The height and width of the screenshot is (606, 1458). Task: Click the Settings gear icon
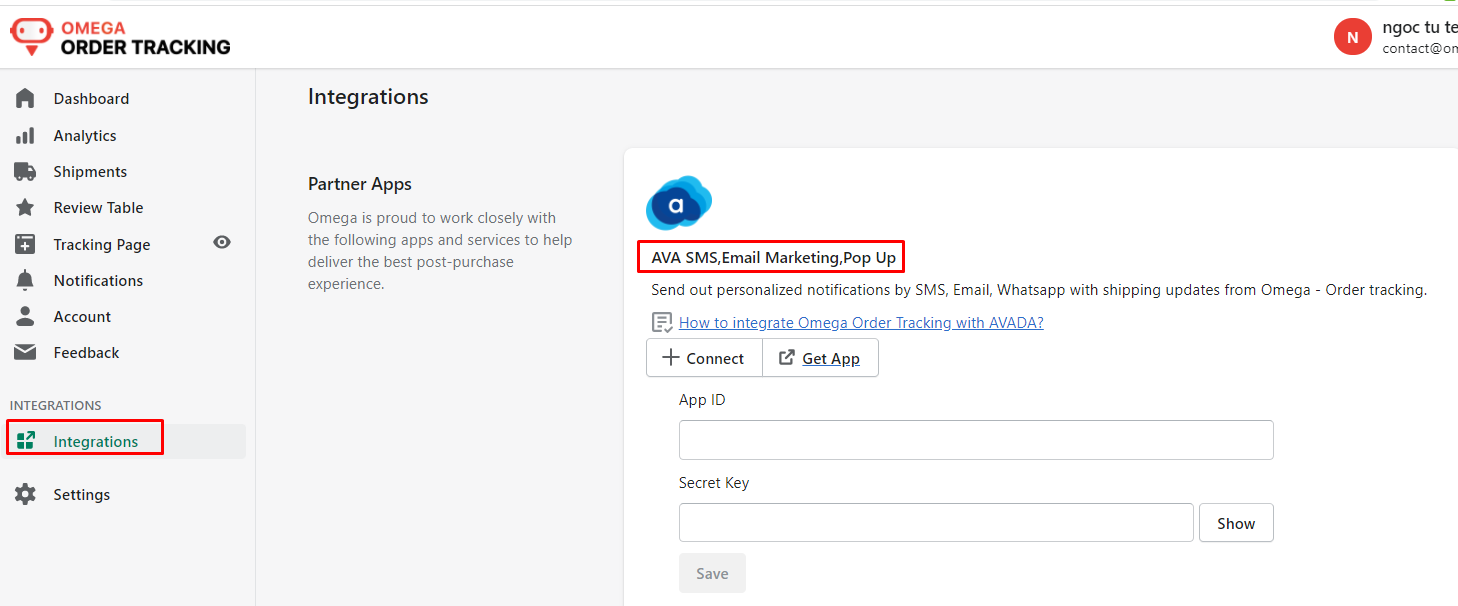click(25, 494)
